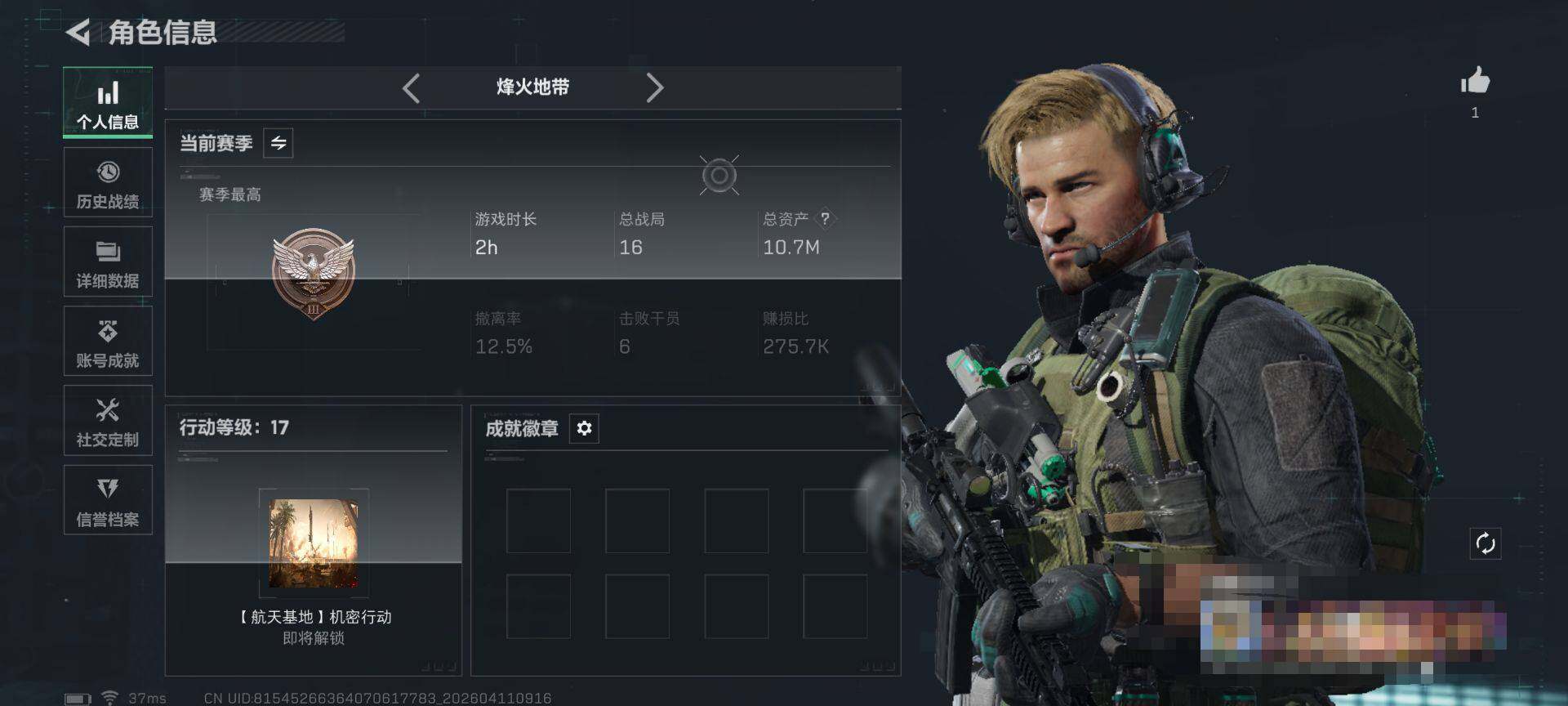Select the first empty achievement badge slot
Screen dimensions: 1568x706
[538, 521]
